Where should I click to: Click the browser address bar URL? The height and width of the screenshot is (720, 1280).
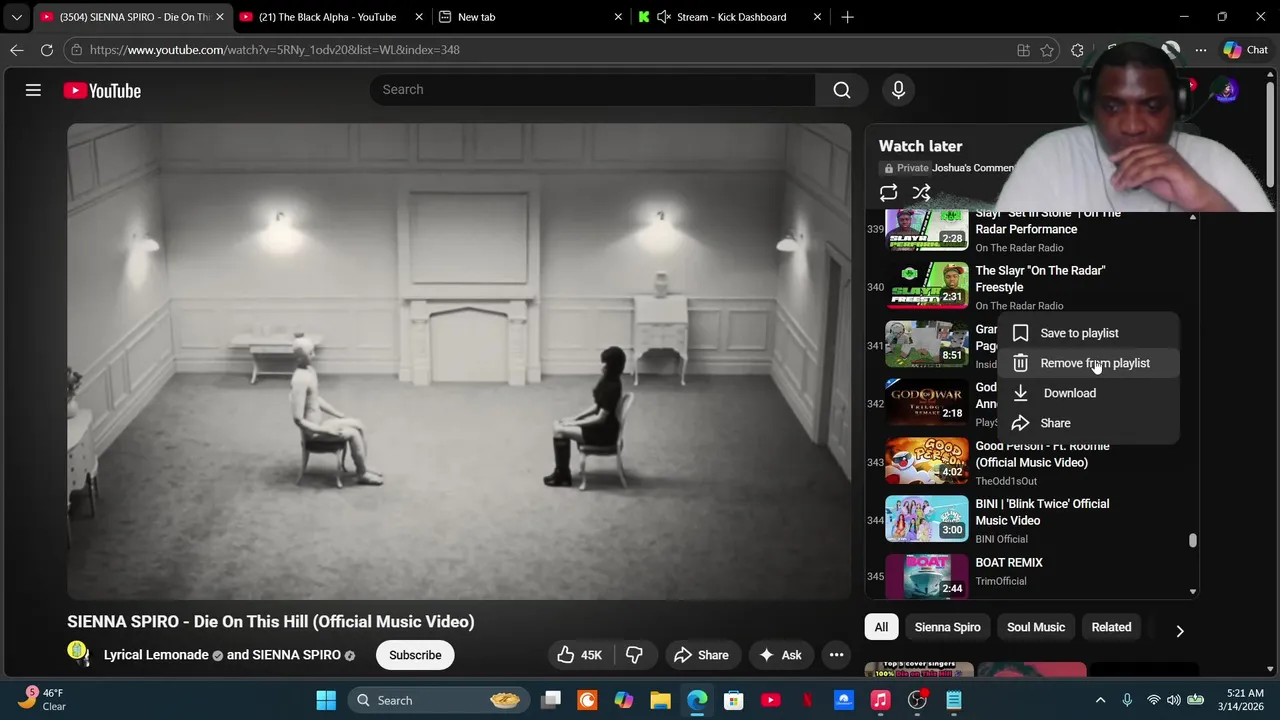(x=274, y=49)
